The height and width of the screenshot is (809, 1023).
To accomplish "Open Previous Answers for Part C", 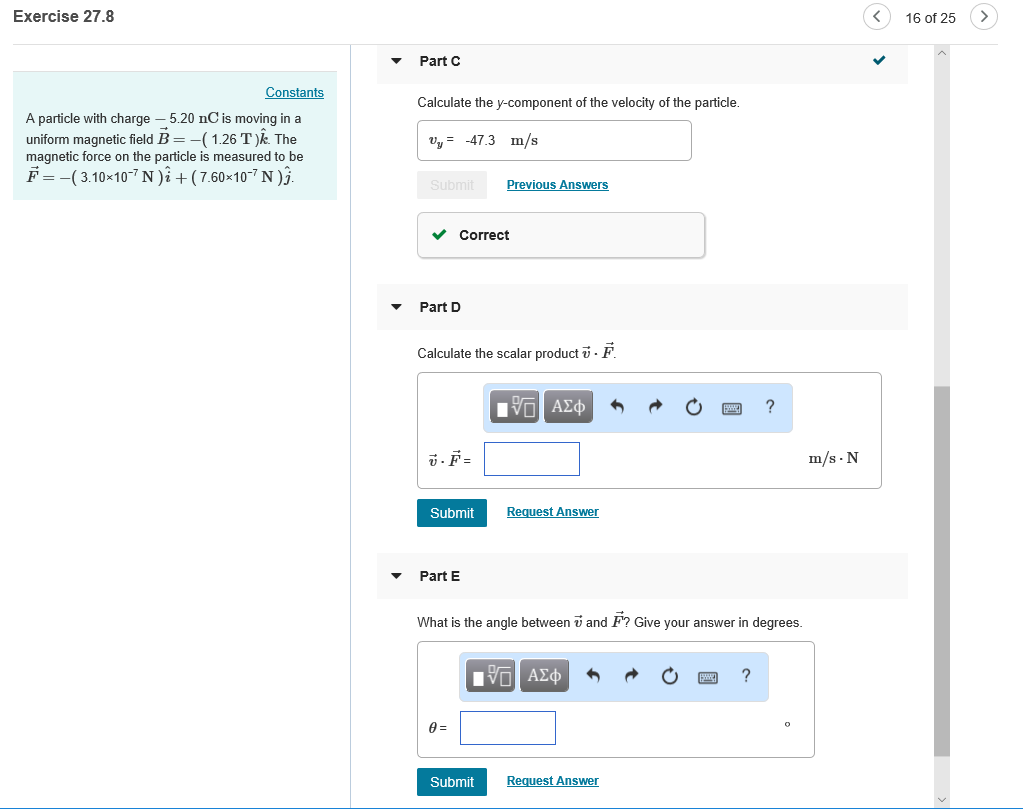I will (557, 184).
